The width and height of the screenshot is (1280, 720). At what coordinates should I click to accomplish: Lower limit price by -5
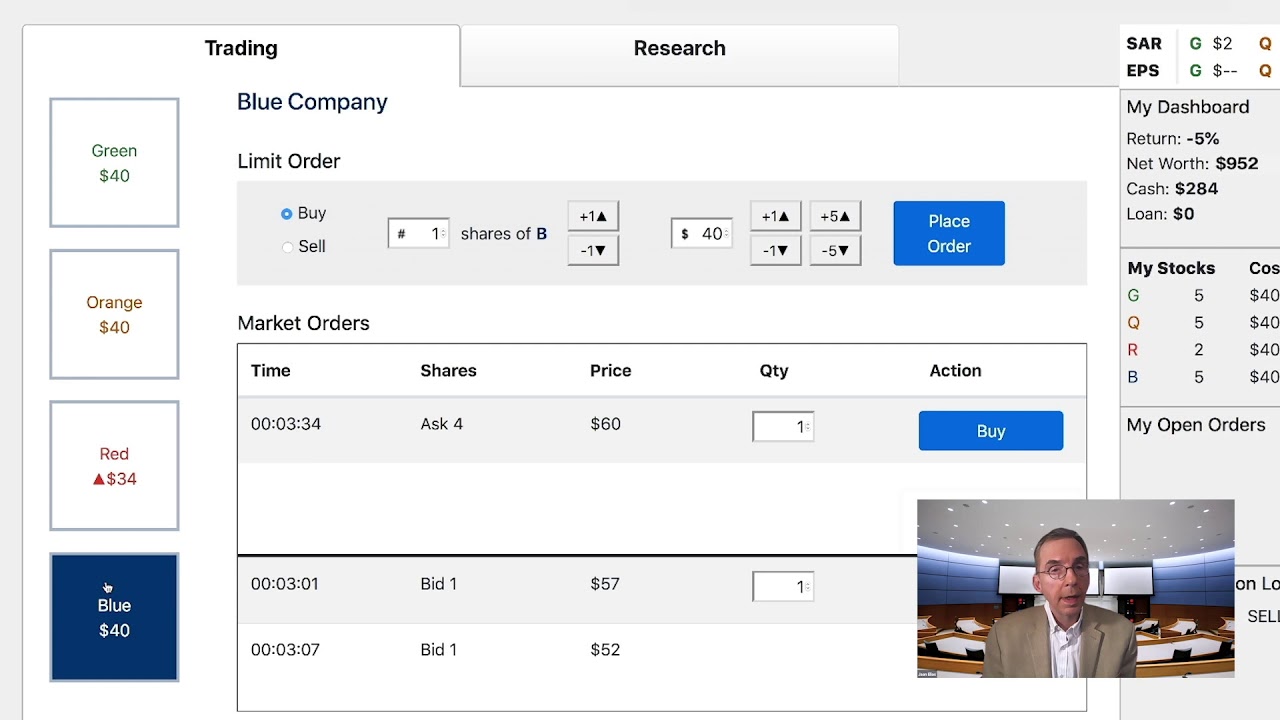click(x=835, y=250)
